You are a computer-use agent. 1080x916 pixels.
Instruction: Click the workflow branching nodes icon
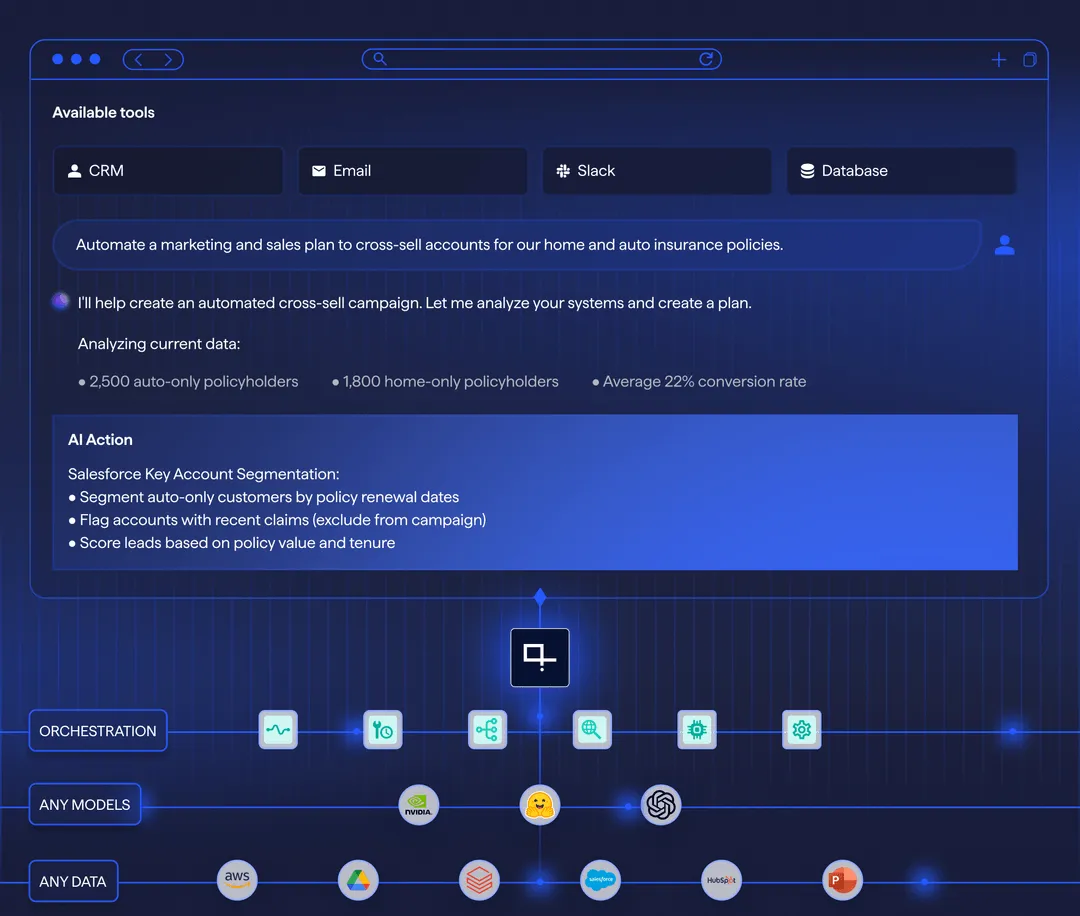tap(488, 729)
